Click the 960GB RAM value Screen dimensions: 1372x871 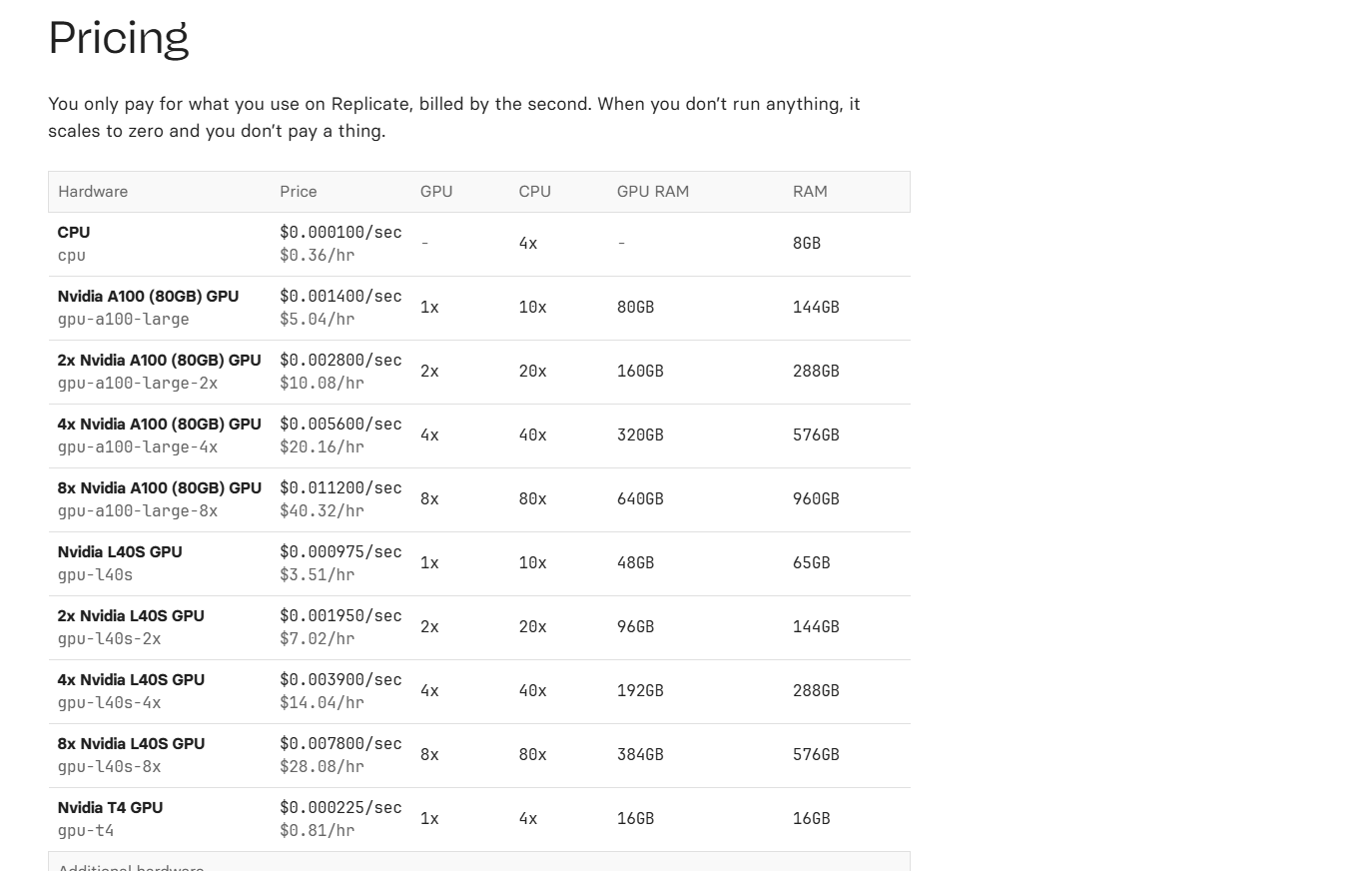pos(815,499)
